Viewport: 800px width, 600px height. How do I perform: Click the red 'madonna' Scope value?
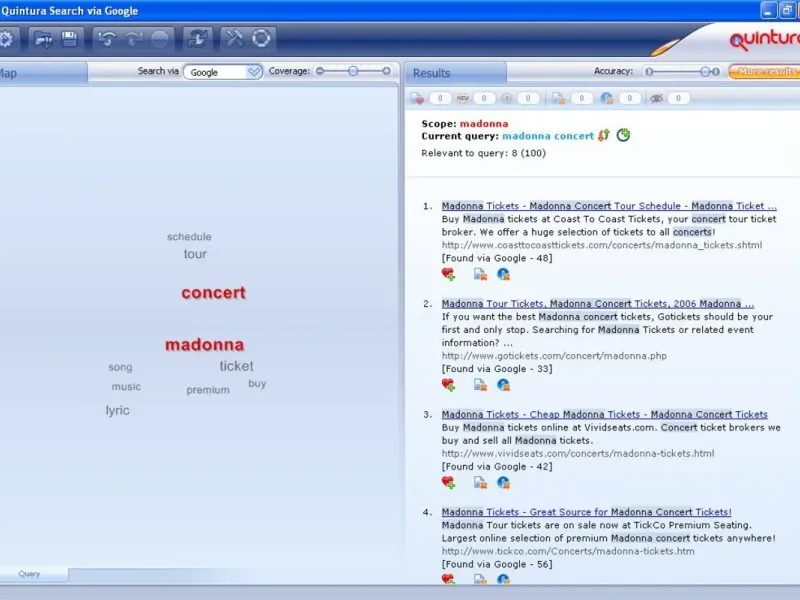[484, 123]
